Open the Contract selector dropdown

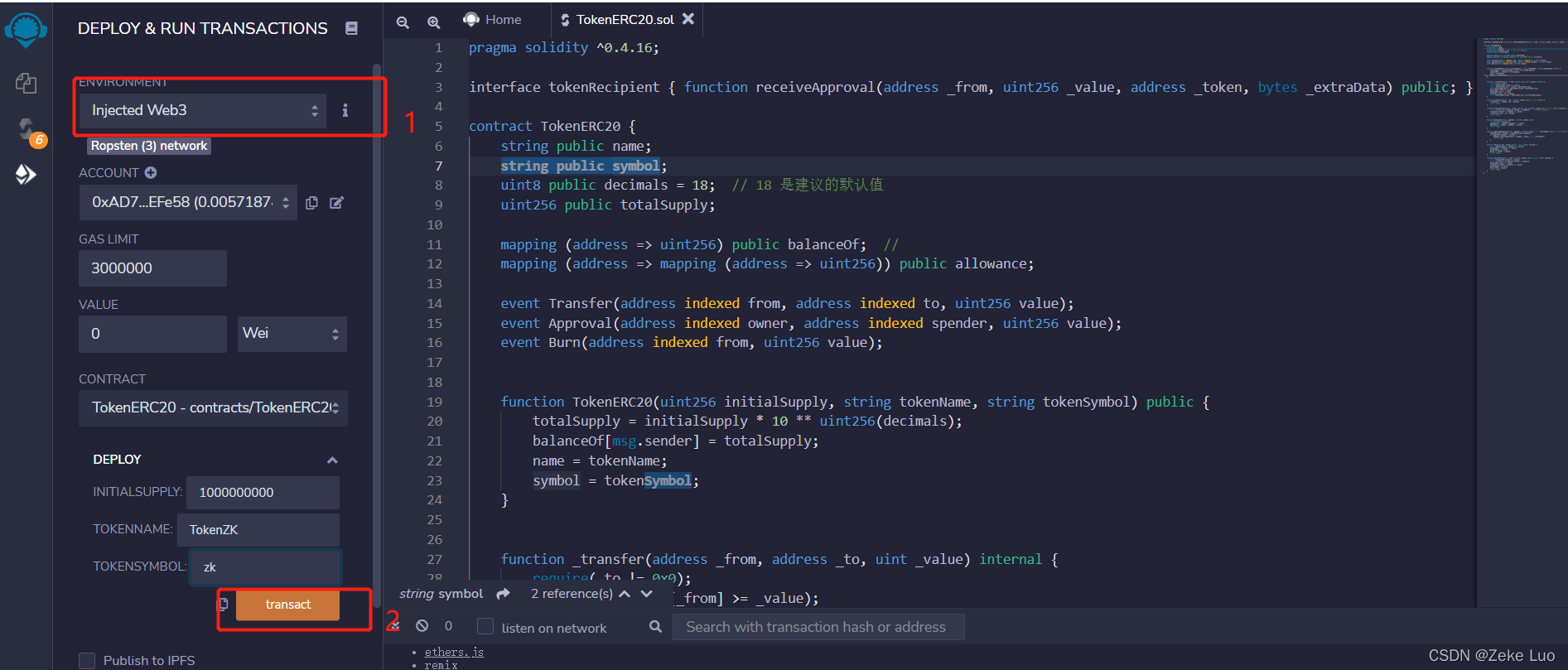213,407
